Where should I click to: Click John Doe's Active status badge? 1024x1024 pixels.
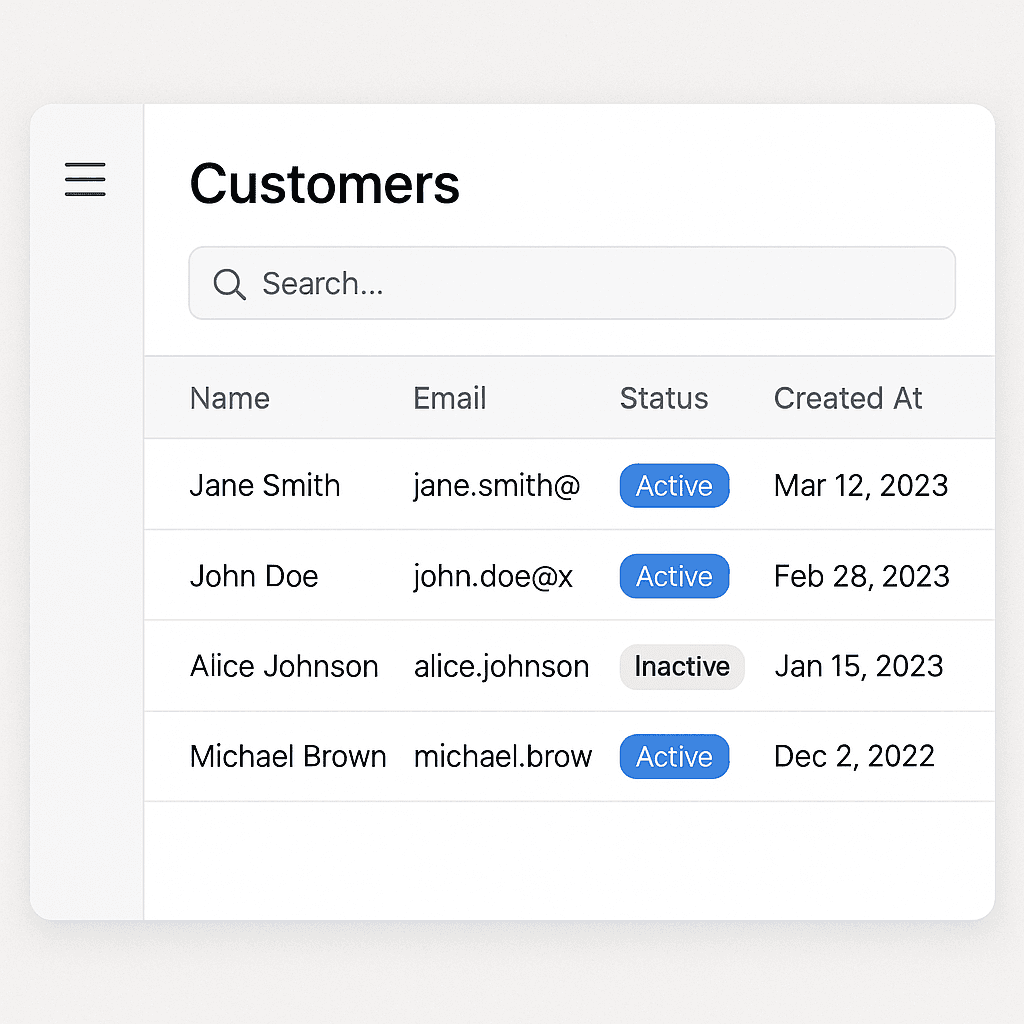click(x=674, y=576)
